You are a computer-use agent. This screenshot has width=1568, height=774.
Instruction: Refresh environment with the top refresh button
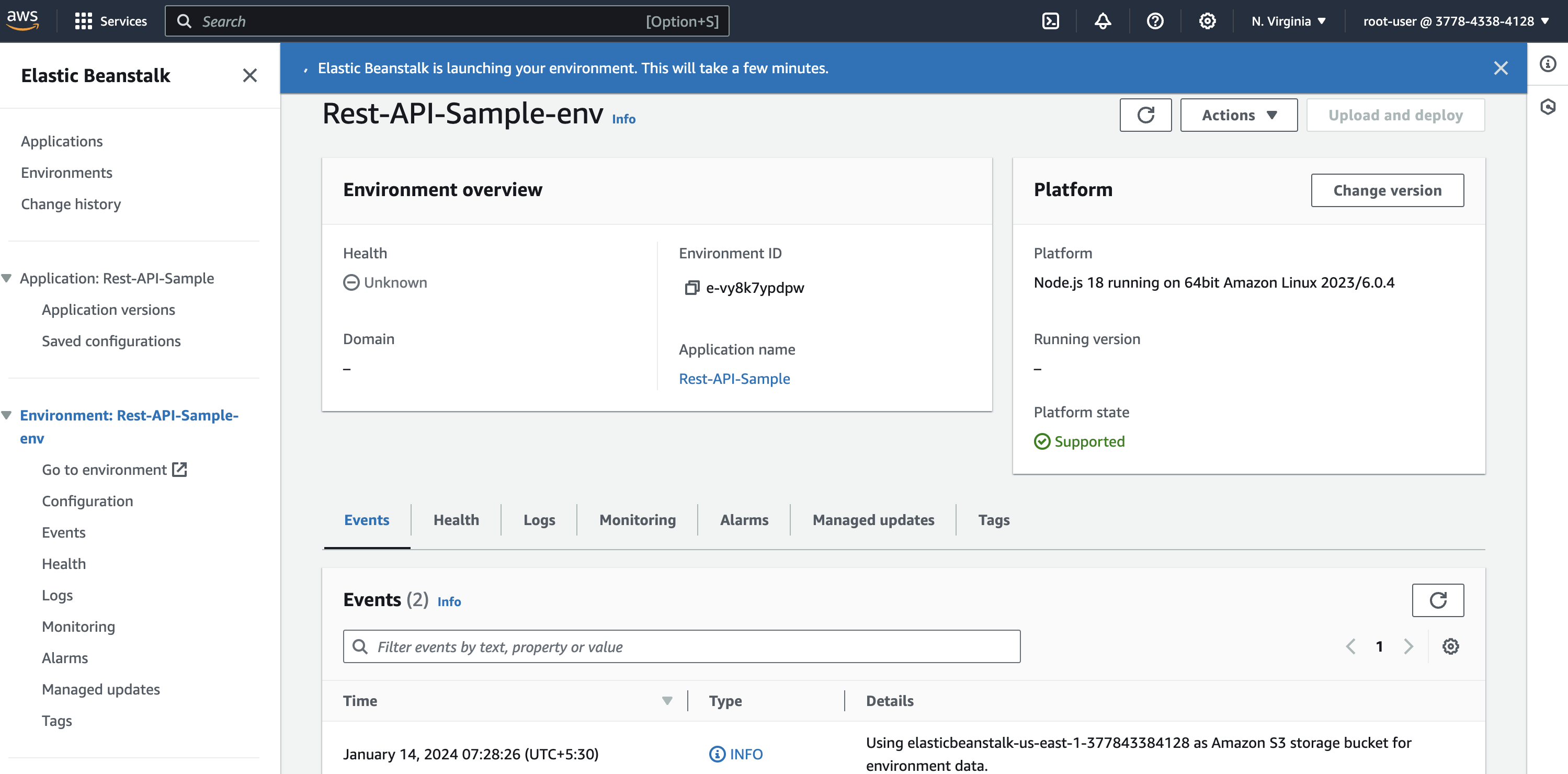click(x=1145, y=115)
